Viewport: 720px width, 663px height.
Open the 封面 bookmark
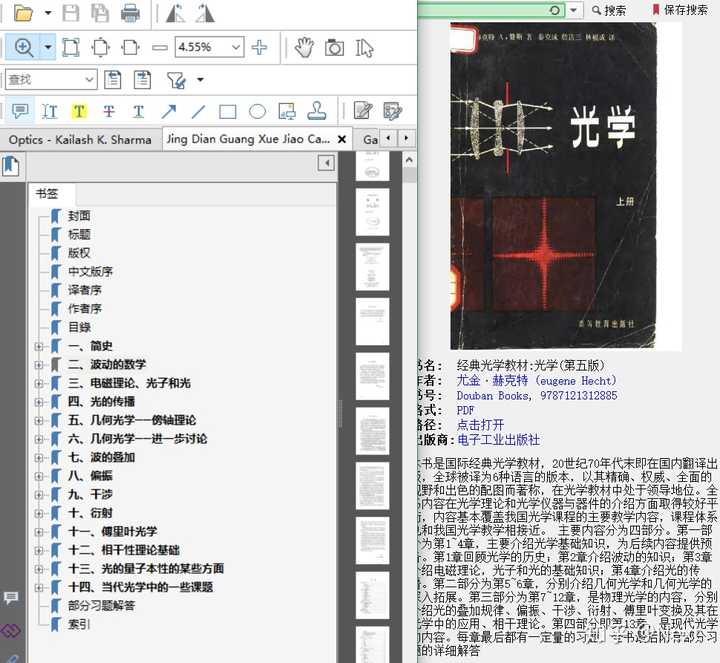point(79,216)
